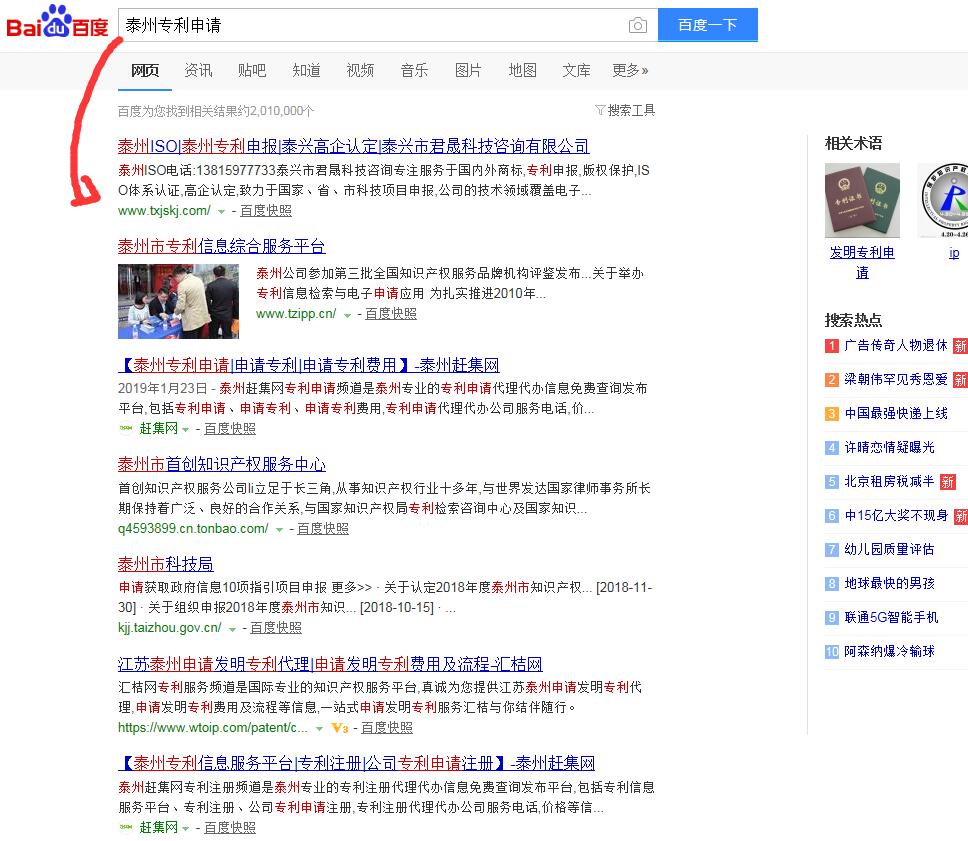The height and width of the screenshot is (841, 968).
Task: Click the 百度一下 search button
Action: 707,25
